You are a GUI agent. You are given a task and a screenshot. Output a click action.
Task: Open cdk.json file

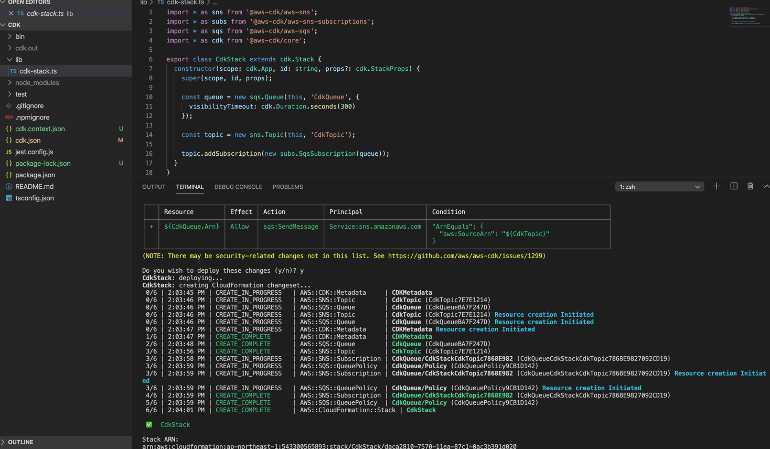coord(28,140)
